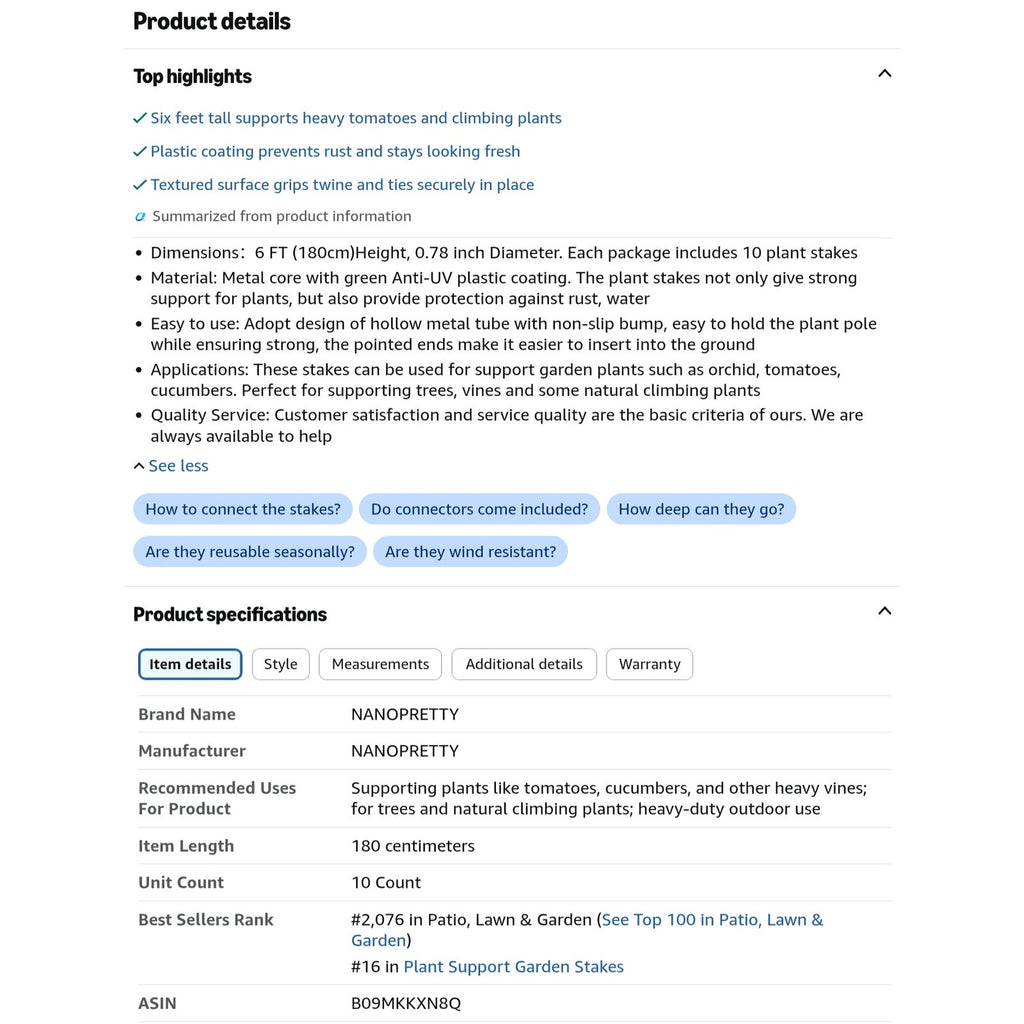Click the checkmark icon beside Textured surface highlight

coord(140,185)
